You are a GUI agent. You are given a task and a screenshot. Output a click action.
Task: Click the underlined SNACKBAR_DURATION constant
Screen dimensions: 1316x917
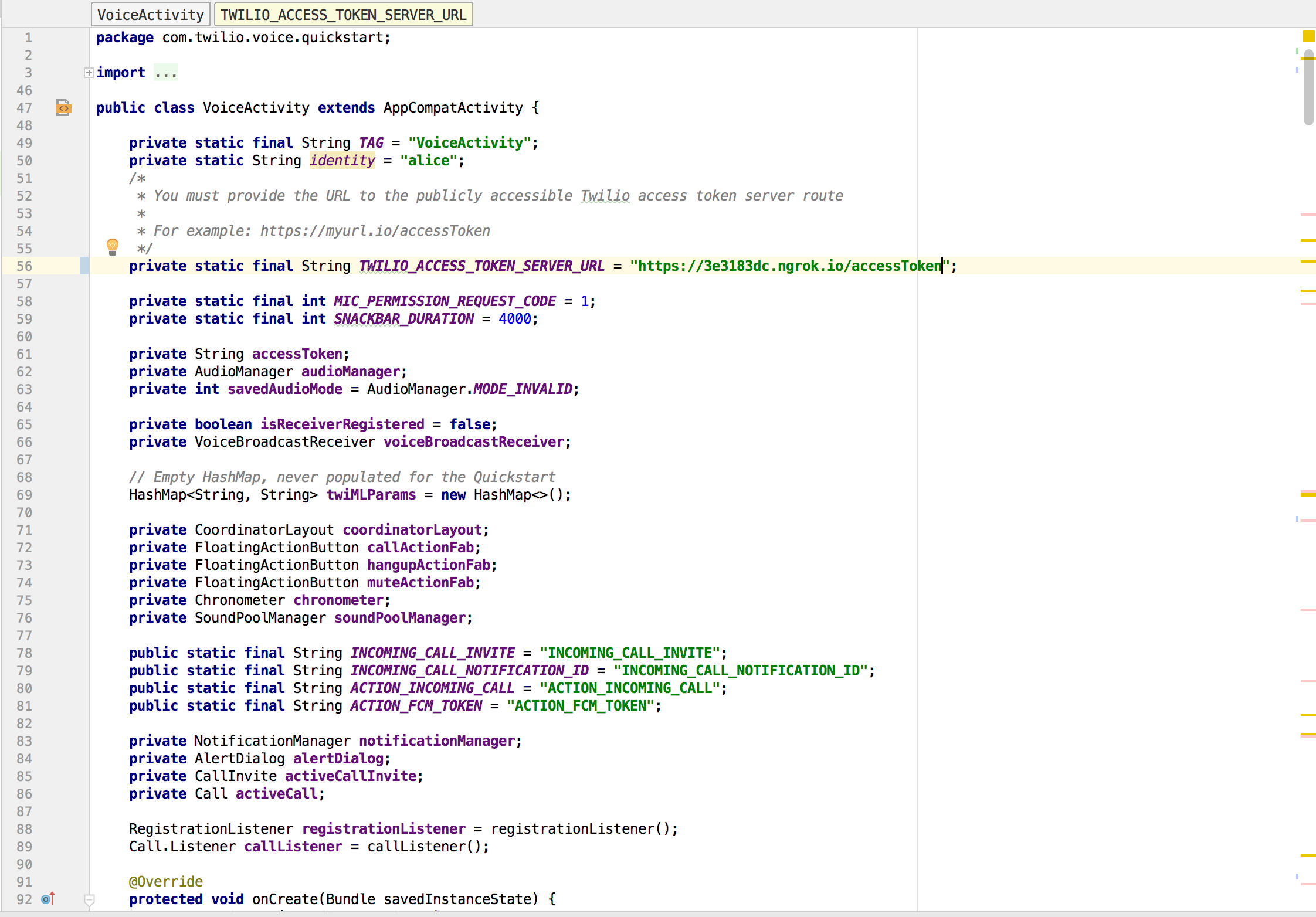(x=403, y=319)
